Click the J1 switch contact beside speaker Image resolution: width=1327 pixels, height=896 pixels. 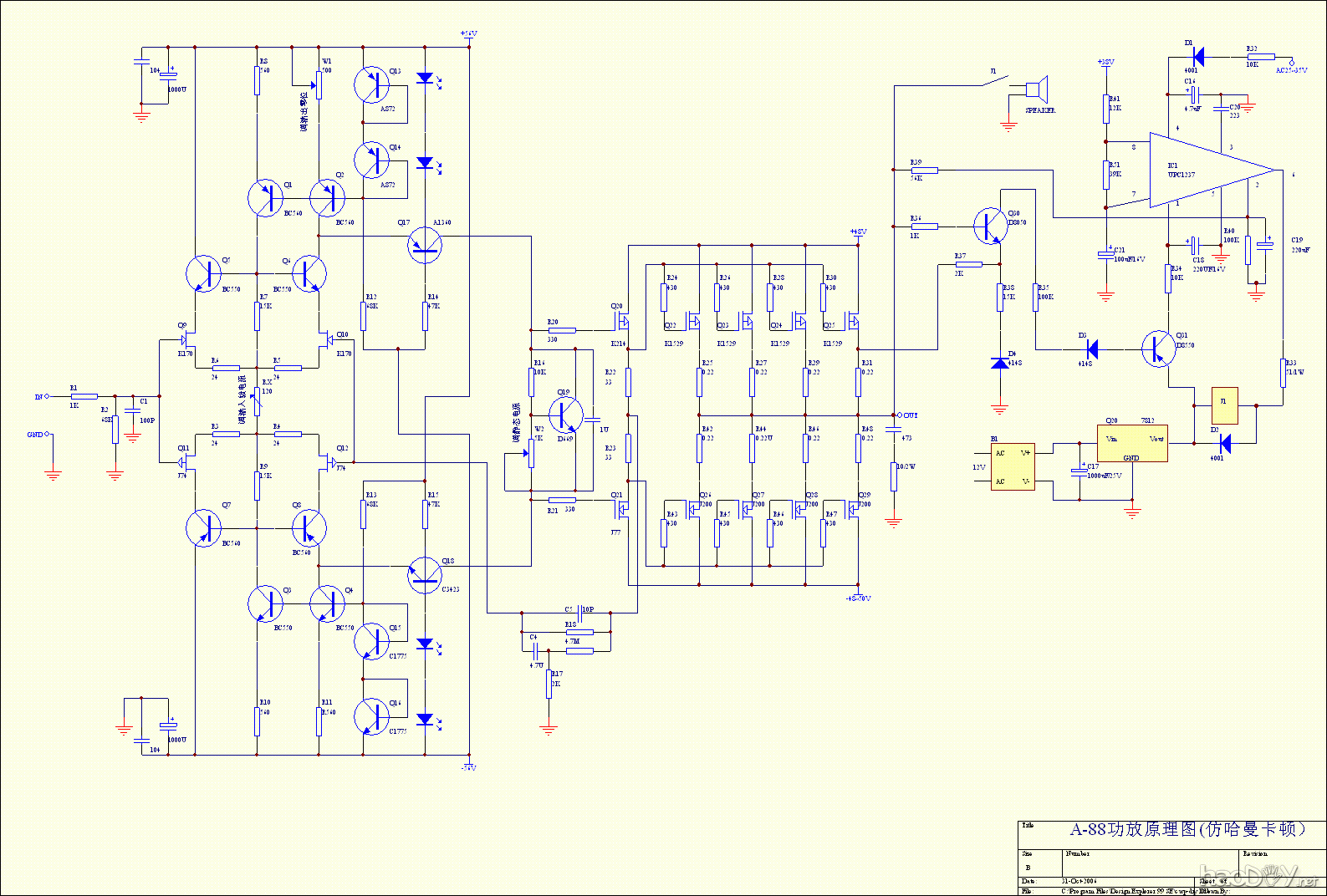pos(995,84)
